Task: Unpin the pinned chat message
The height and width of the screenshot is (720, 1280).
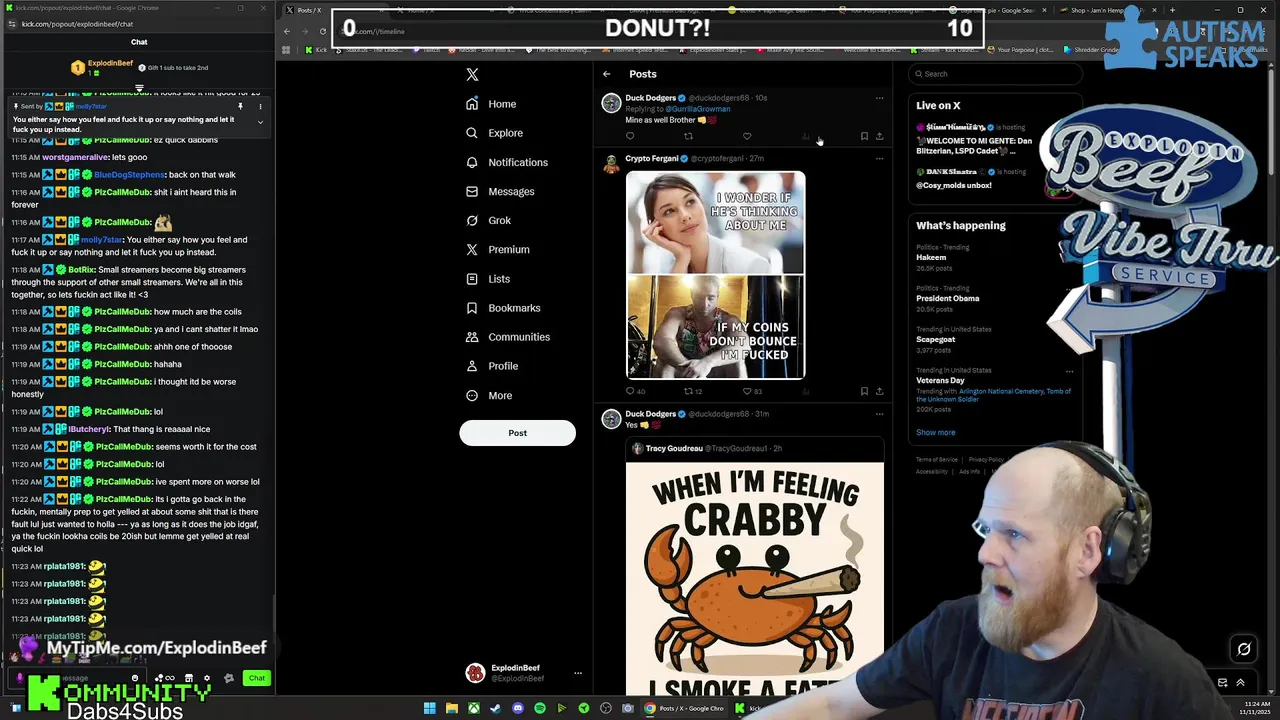Action: (x=240, y=106)
